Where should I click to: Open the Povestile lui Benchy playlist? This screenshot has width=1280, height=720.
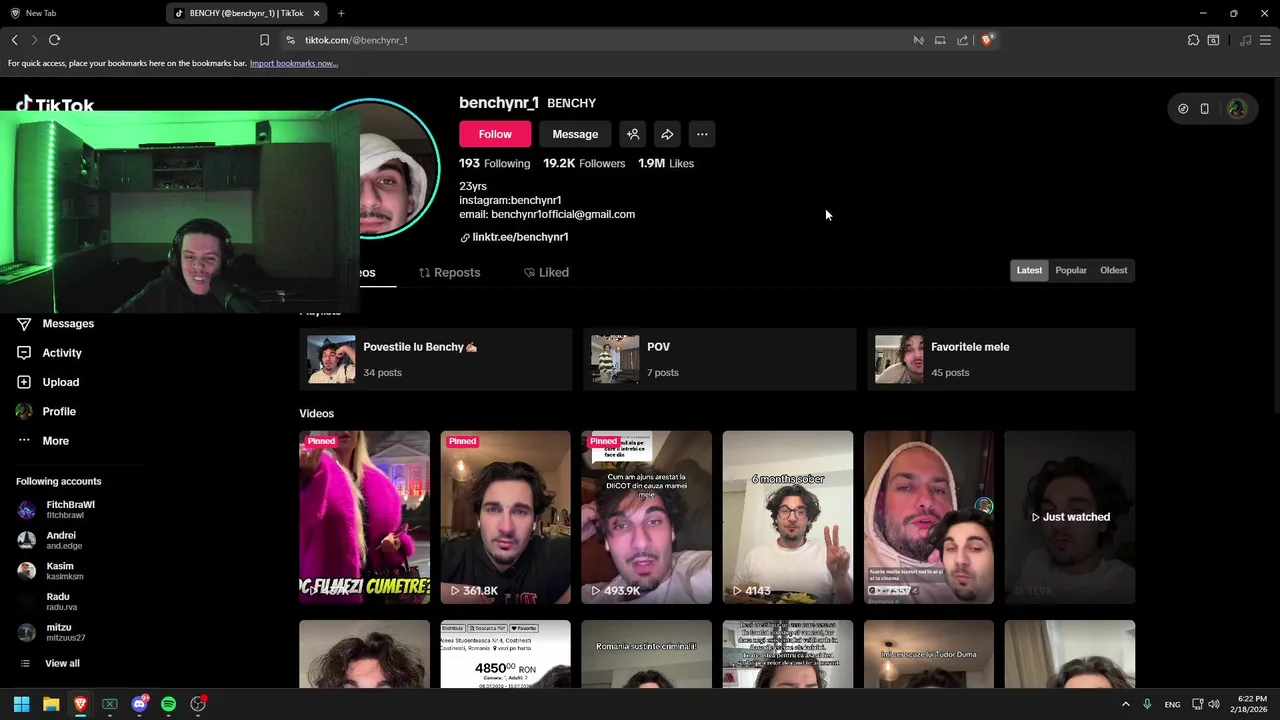tap(435, 359)
